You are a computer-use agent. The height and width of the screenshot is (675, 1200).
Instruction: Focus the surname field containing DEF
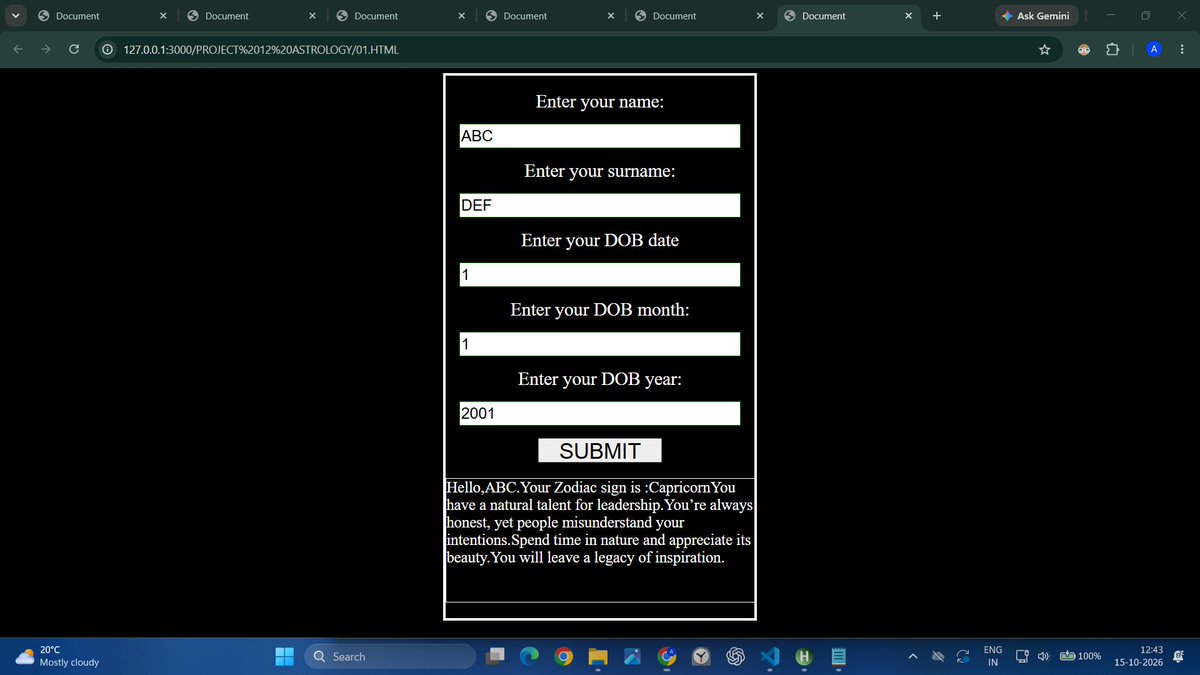click(600, 206)
